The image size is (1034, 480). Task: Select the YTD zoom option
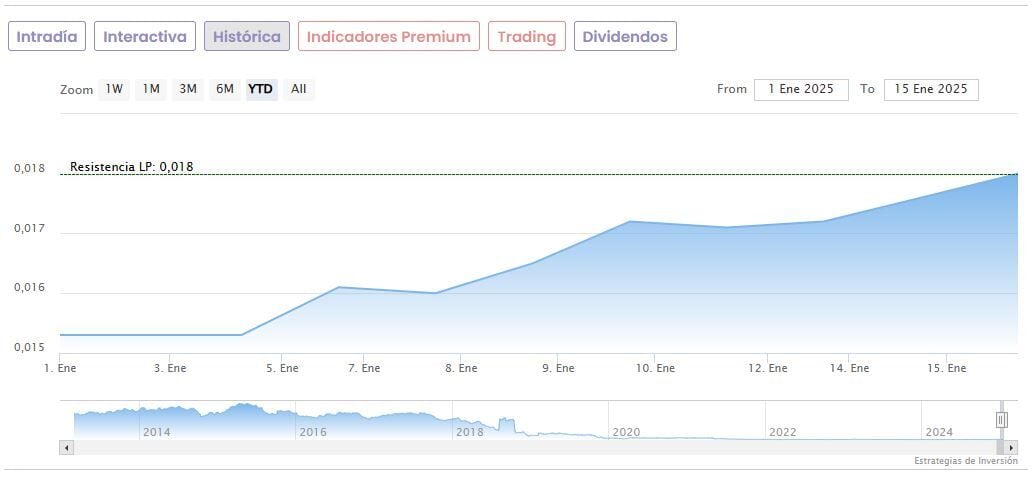point(261,89)
